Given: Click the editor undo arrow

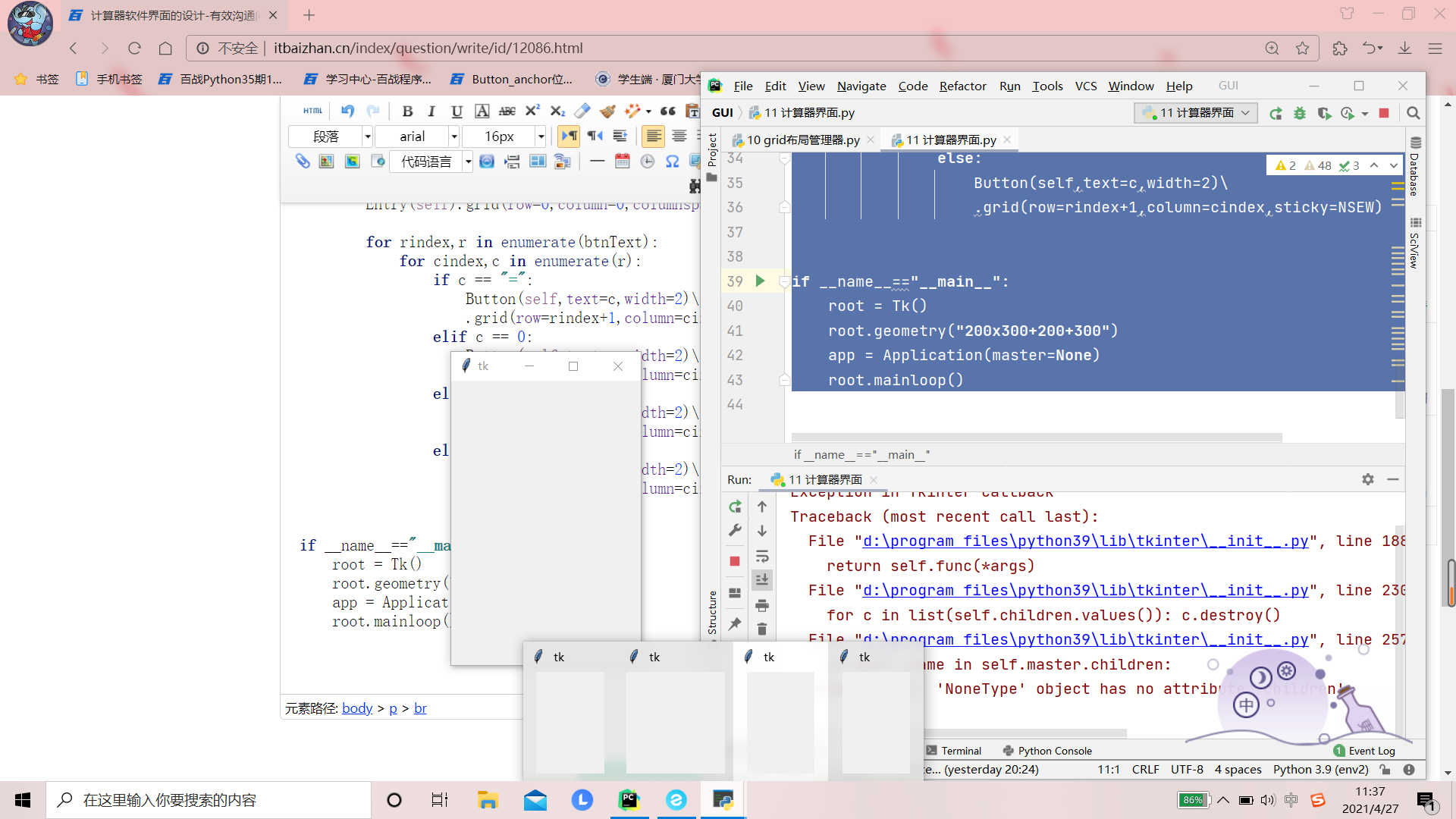Looking at the screenshot, I should [x=347, y=111].
